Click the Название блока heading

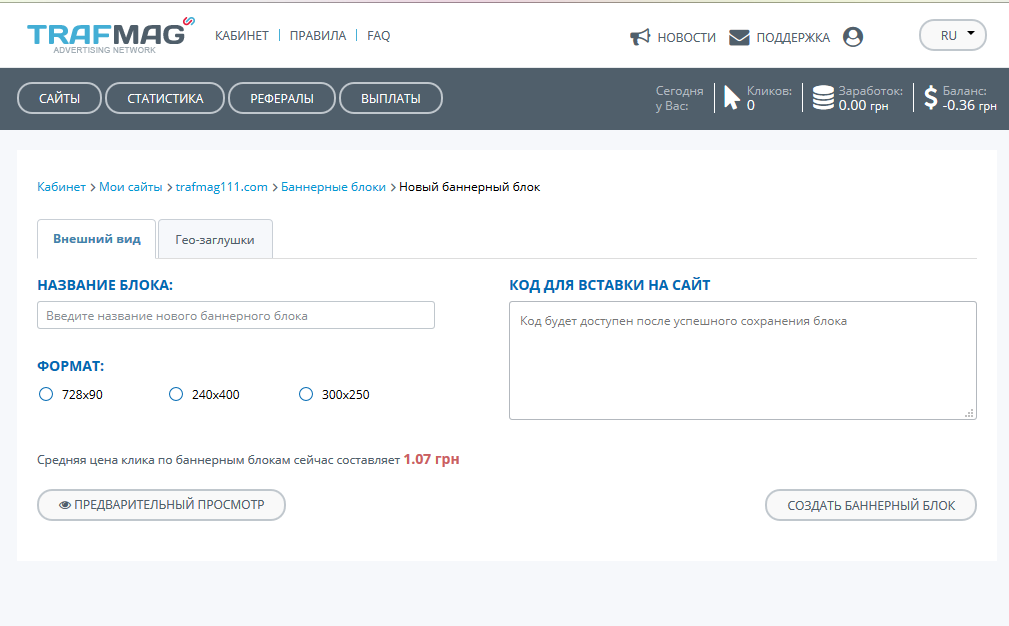click(x=105, y=285)
